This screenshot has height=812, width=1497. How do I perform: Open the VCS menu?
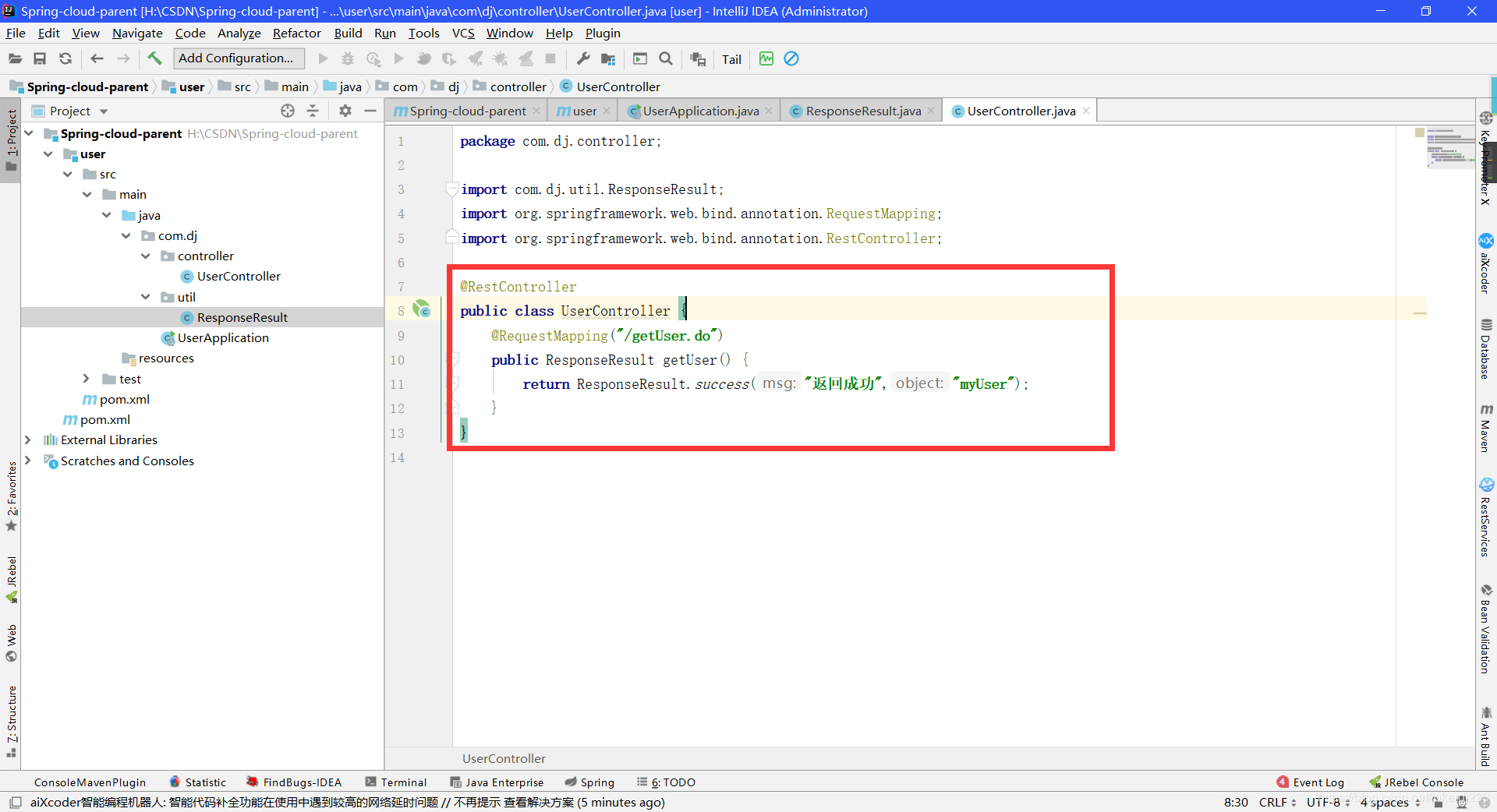click(x=463, y=33)
